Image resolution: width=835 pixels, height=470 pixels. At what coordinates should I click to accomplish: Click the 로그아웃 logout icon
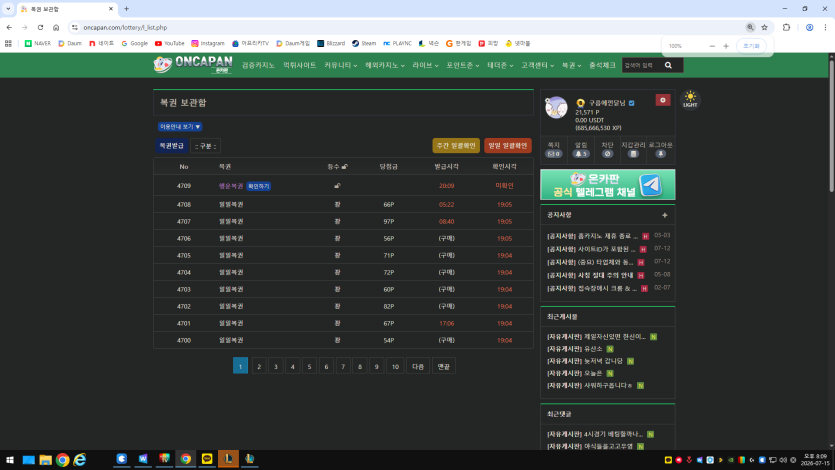point(660,154)
